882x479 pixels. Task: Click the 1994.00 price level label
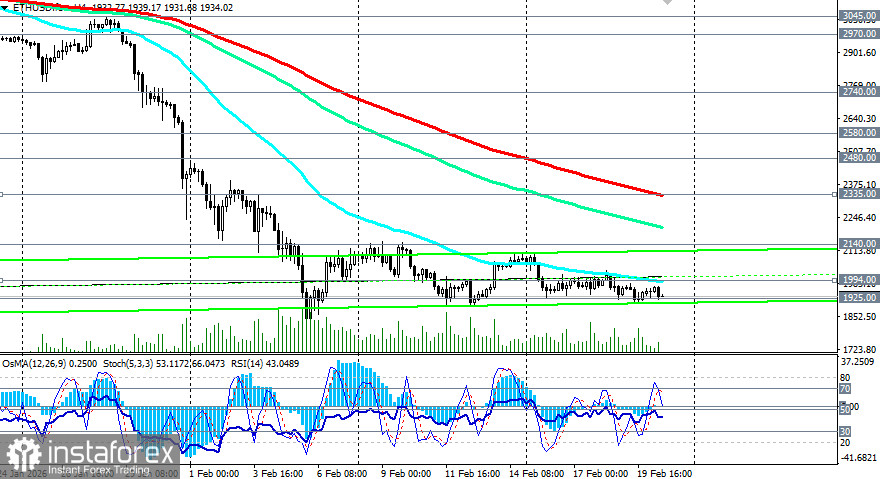[858, 279]
